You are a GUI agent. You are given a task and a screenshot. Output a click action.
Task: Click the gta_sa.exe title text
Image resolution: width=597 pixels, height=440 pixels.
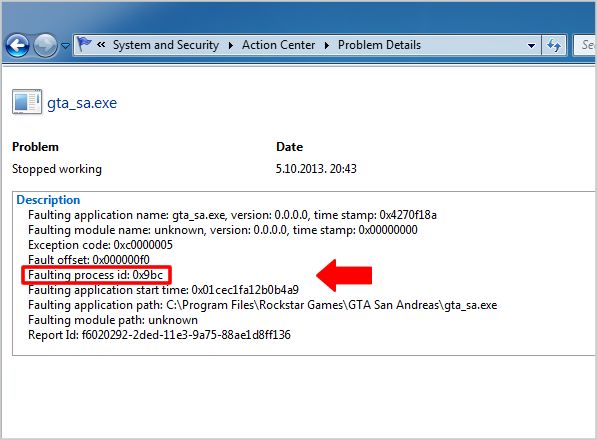tap(82, 103)
